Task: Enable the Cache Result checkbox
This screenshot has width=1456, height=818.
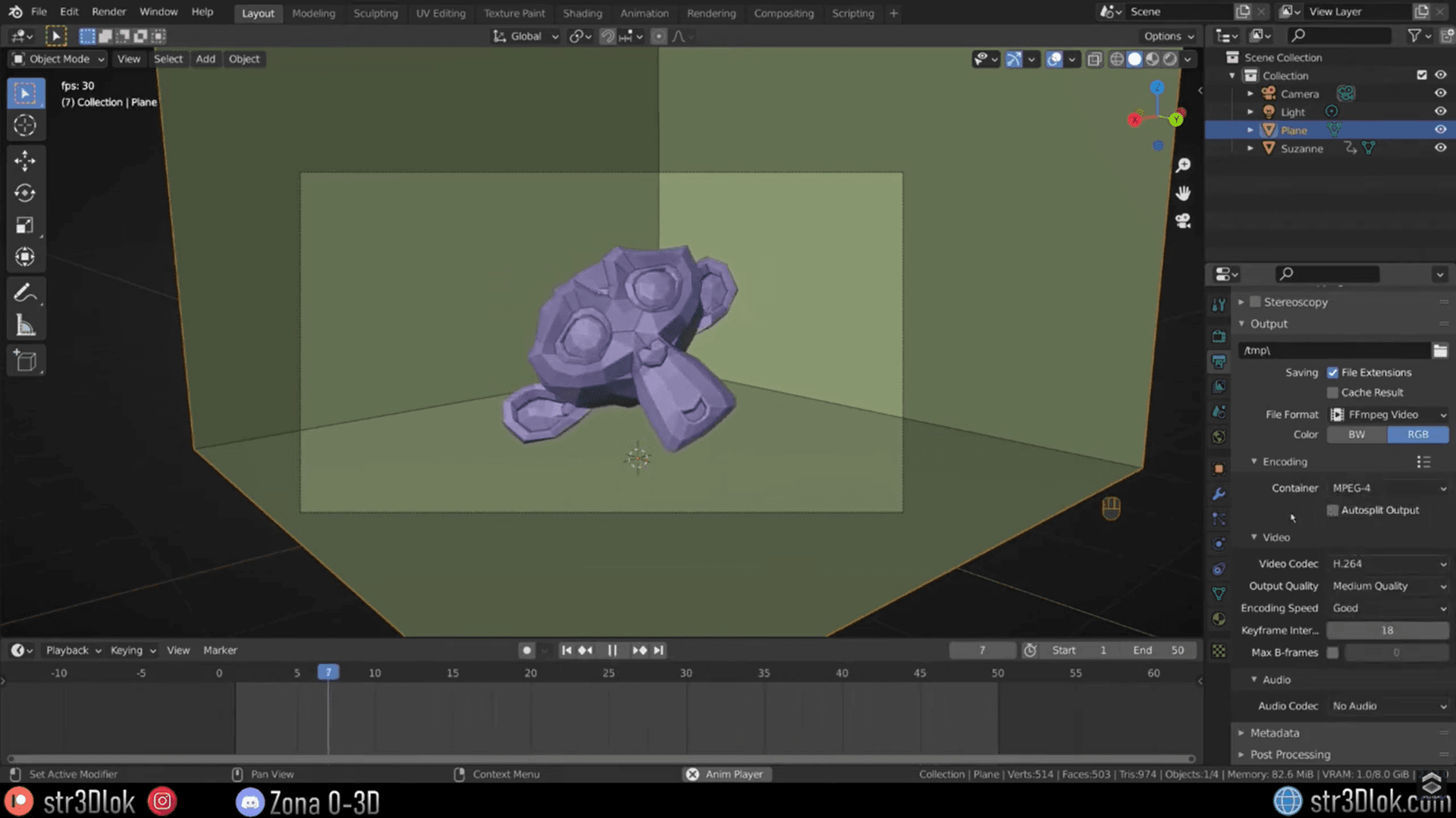Action: pyautogui.click(x=1332, y=393)
